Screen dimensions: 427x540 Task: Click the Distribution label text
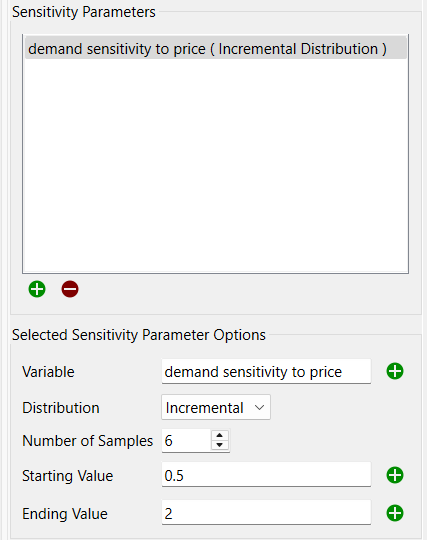click(61, 408)
